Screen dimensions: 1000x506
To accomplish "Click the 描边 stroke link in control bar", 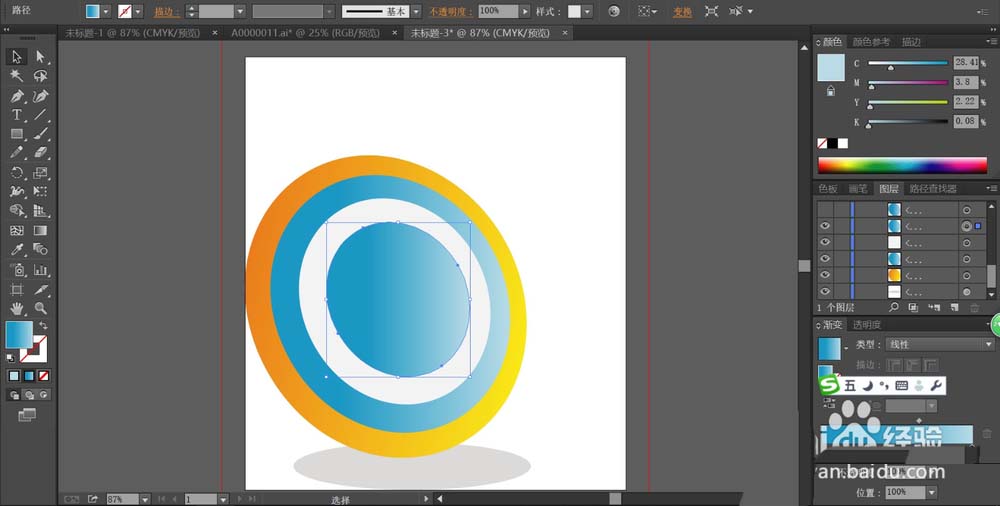I will tap(166, 11).
